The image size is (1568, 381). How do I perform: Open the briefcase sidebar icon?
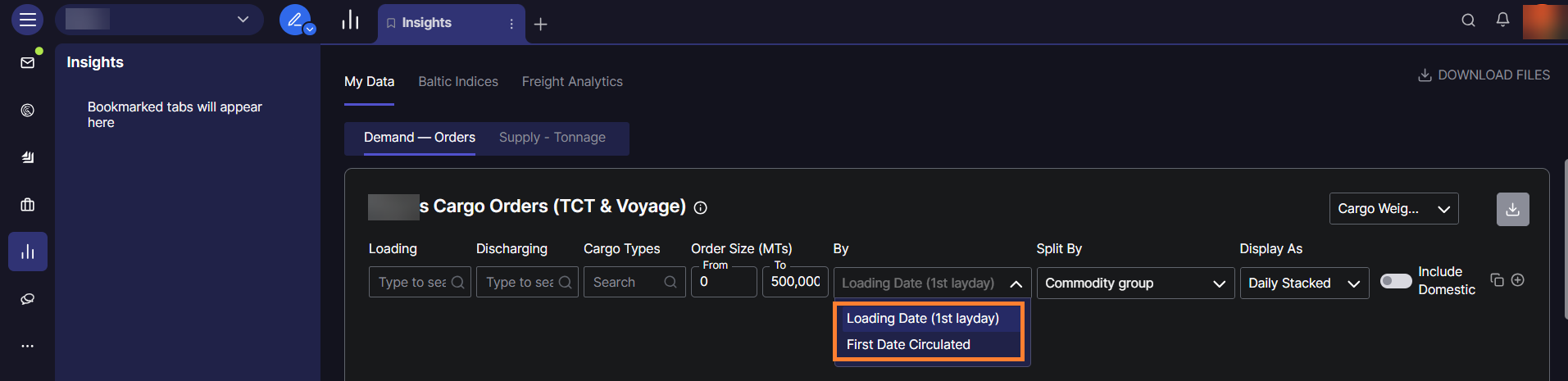(27, 204)
